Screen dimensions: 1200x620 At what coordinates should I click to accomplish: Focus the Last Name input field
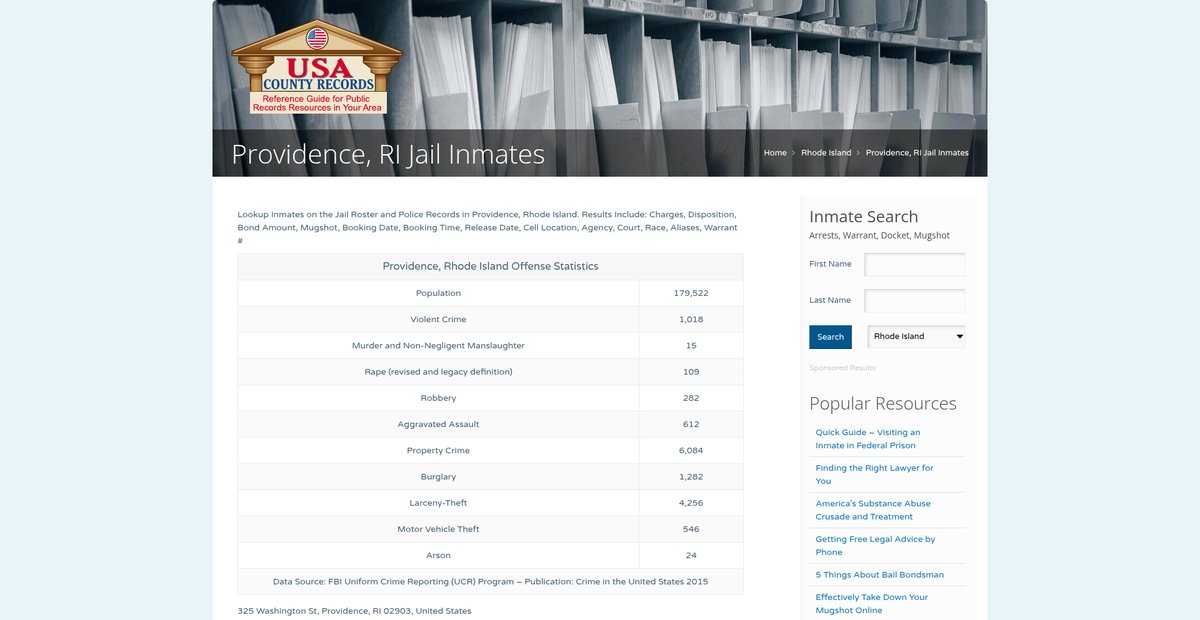click(x=915, y=300)
